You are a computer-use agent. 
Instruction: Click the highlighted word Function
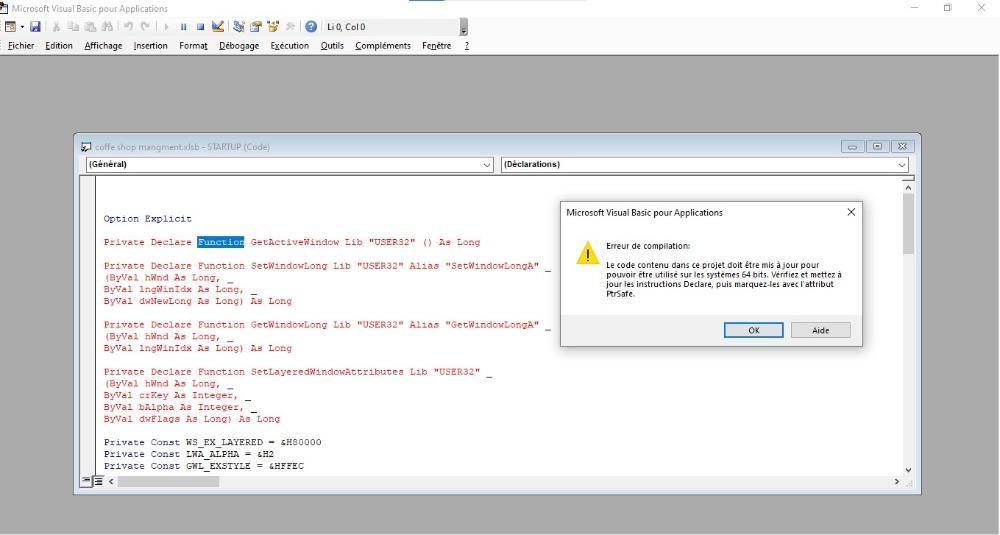pos(221,242)
